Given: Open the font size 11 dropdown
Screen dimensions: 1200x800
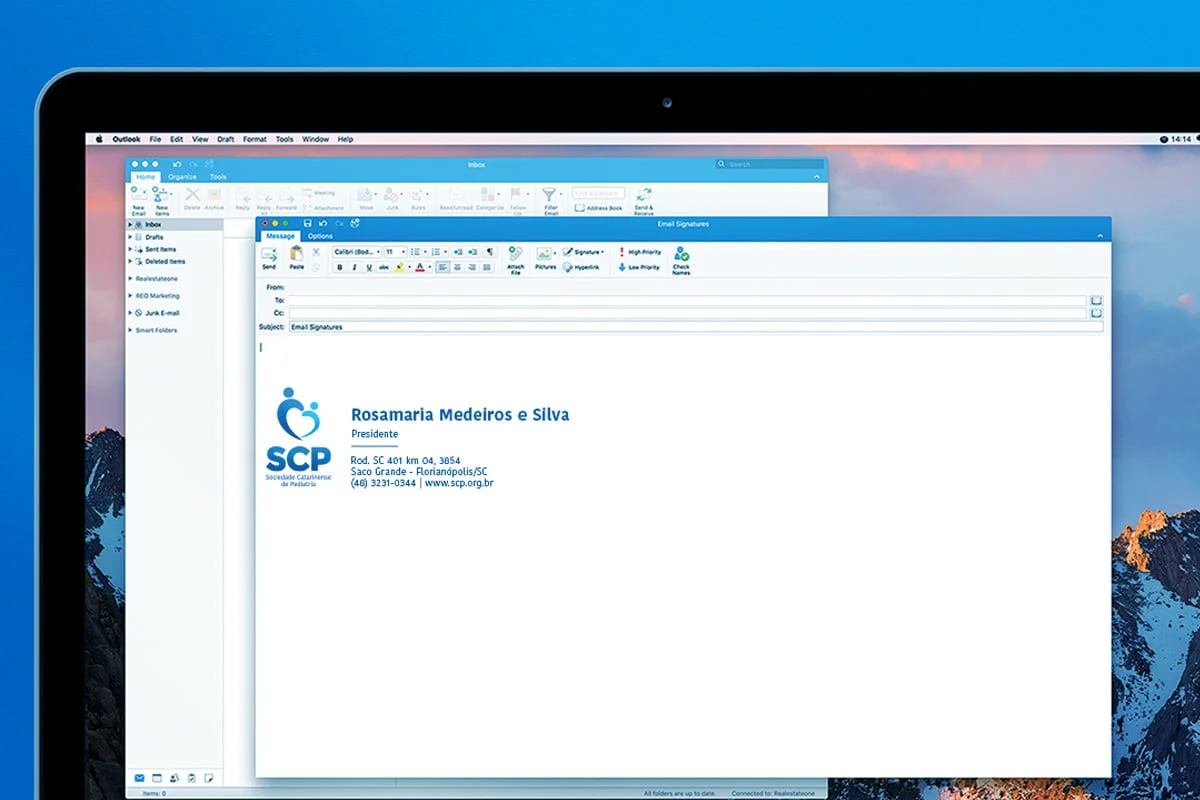Looking at the screenshot, I should [396, 252].
